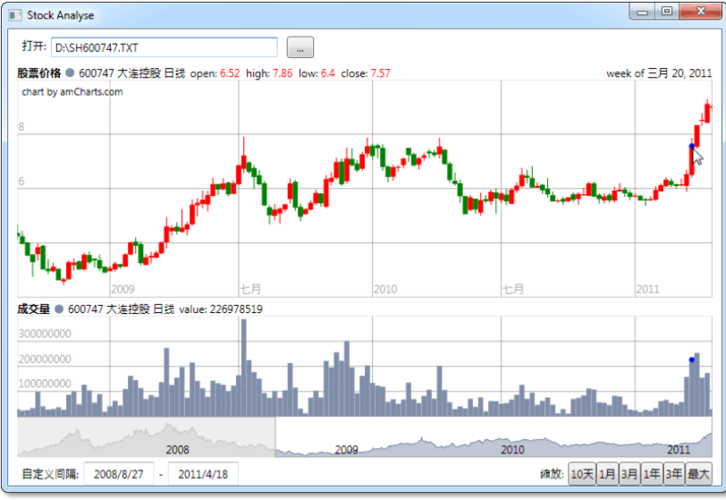726x500 pixels.
Task: Click the selected range in the scrollbar navigator
Action: [494, 437]
